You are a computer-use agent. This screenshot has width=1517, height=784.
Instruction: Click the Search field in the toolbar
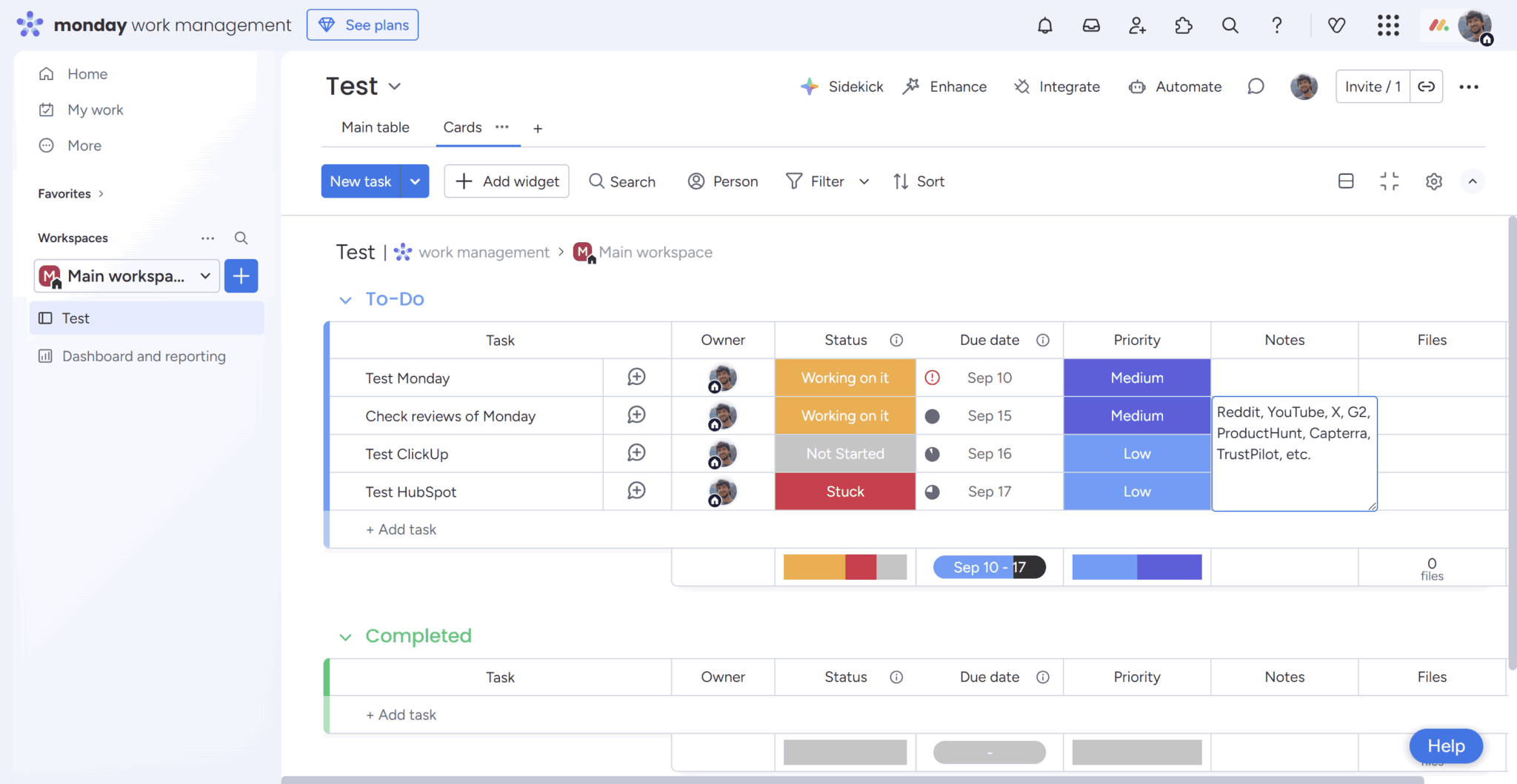tap(622, 181)
